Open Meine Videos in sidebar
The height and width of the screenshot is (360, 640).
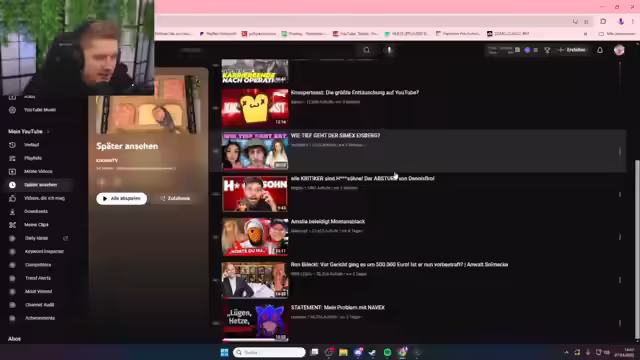tap(37, 171)
